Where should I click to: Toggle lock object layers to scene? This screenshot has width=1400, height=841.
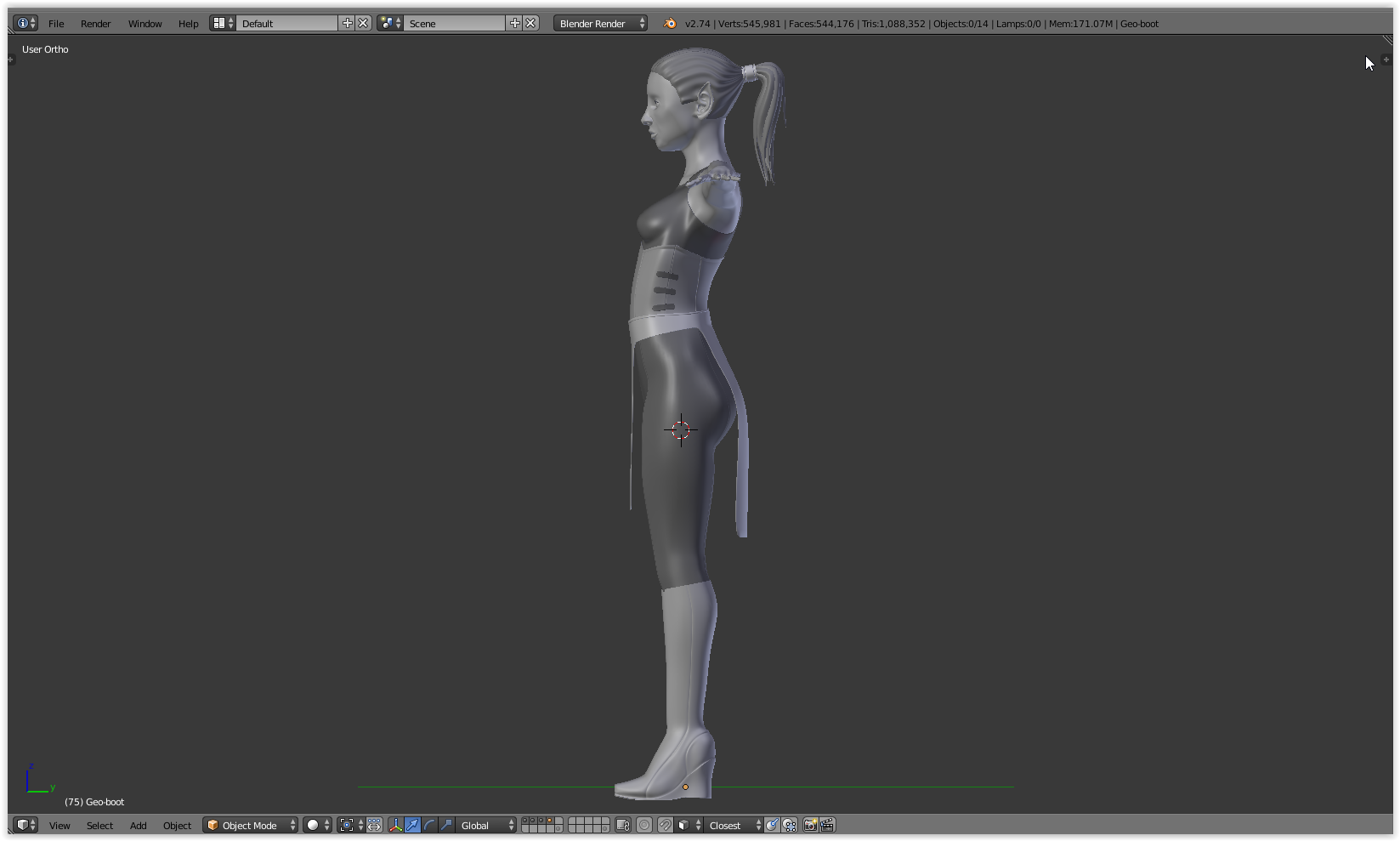(x=623, y=825)
